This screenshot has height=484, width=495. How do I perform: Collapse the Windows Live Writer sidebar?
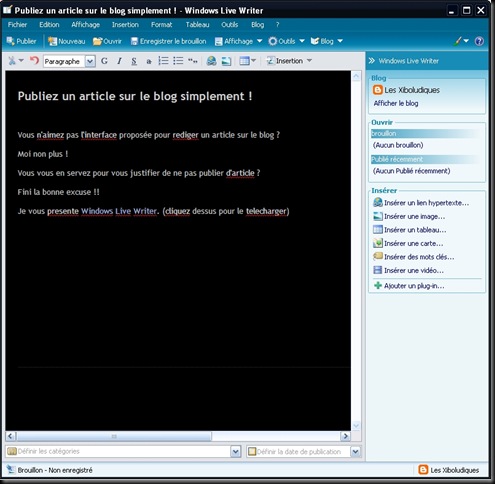372,61
